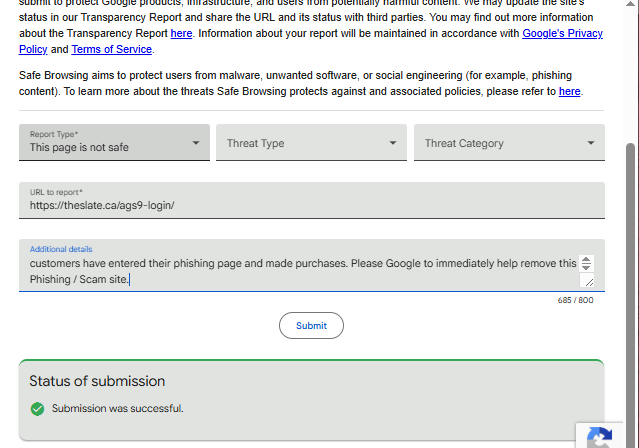Click the Additional details scroll-up arrow

point(586,260)
